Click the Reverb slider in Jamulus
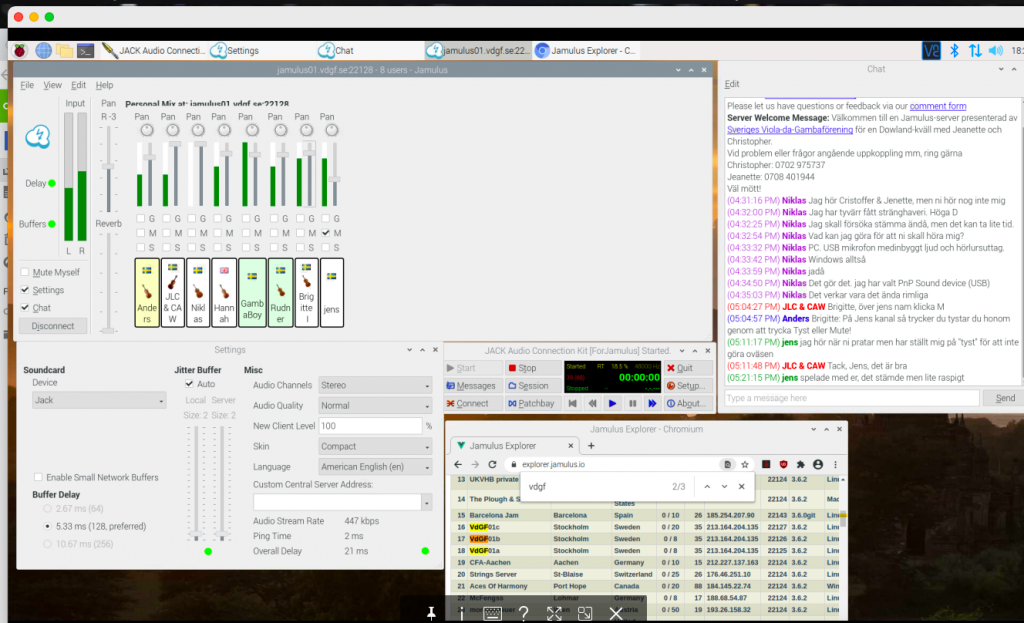 (x=108, y=282)
